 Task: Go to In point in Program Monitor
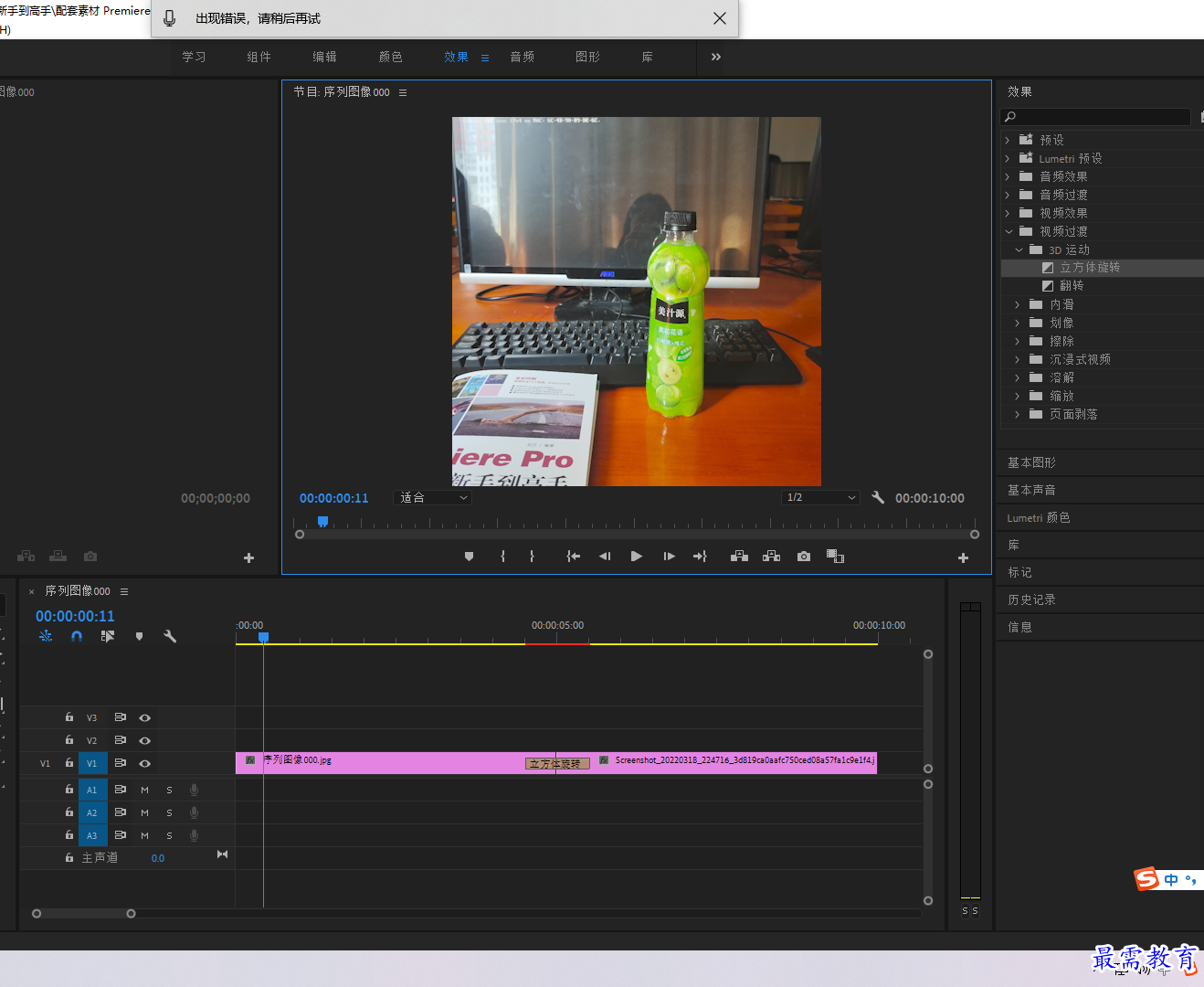pyautogui.click(x=573, y=557)
